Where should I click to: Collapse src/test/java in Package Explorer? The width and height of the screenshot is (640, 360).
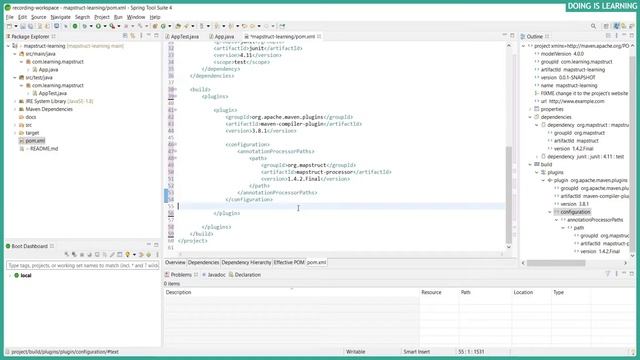[15, 78]
